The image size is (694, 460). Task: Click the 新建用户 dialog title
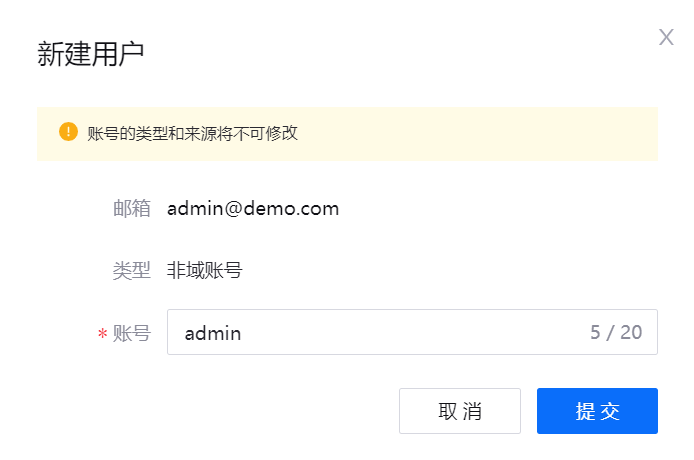[91, 54]
